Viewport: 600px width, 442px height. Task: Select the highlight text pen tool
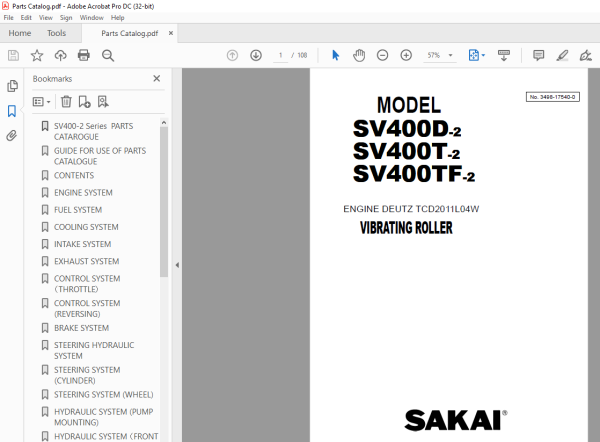point(562,55)
